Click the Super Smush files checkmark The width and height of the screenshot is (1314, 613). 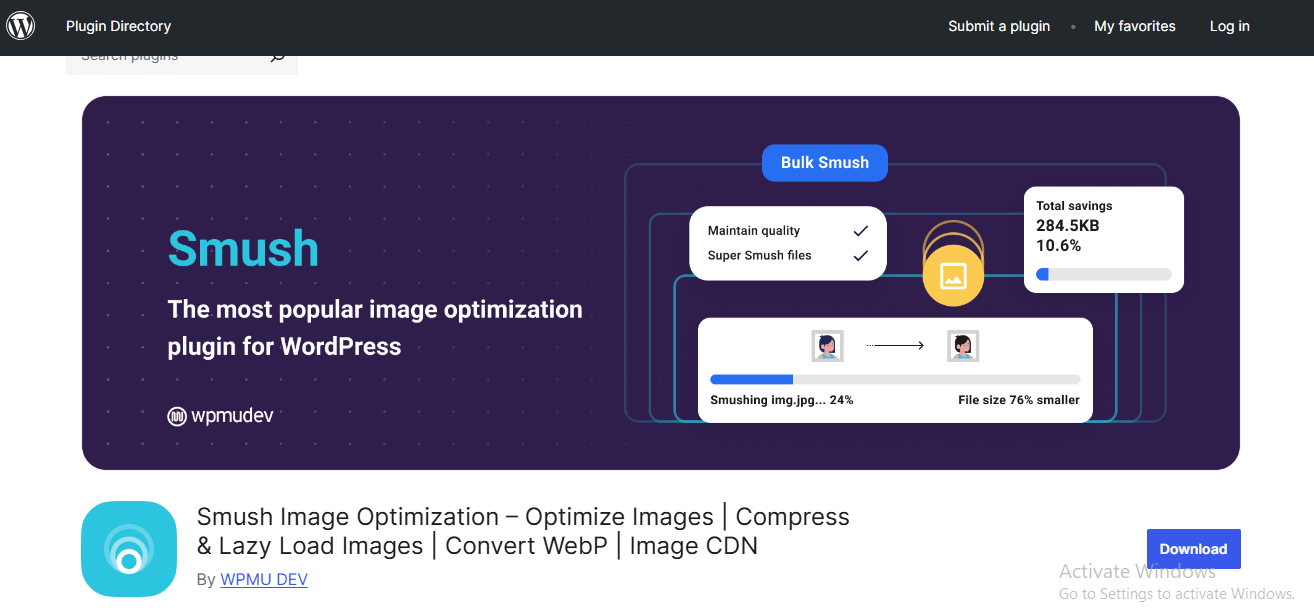point(860,256)
